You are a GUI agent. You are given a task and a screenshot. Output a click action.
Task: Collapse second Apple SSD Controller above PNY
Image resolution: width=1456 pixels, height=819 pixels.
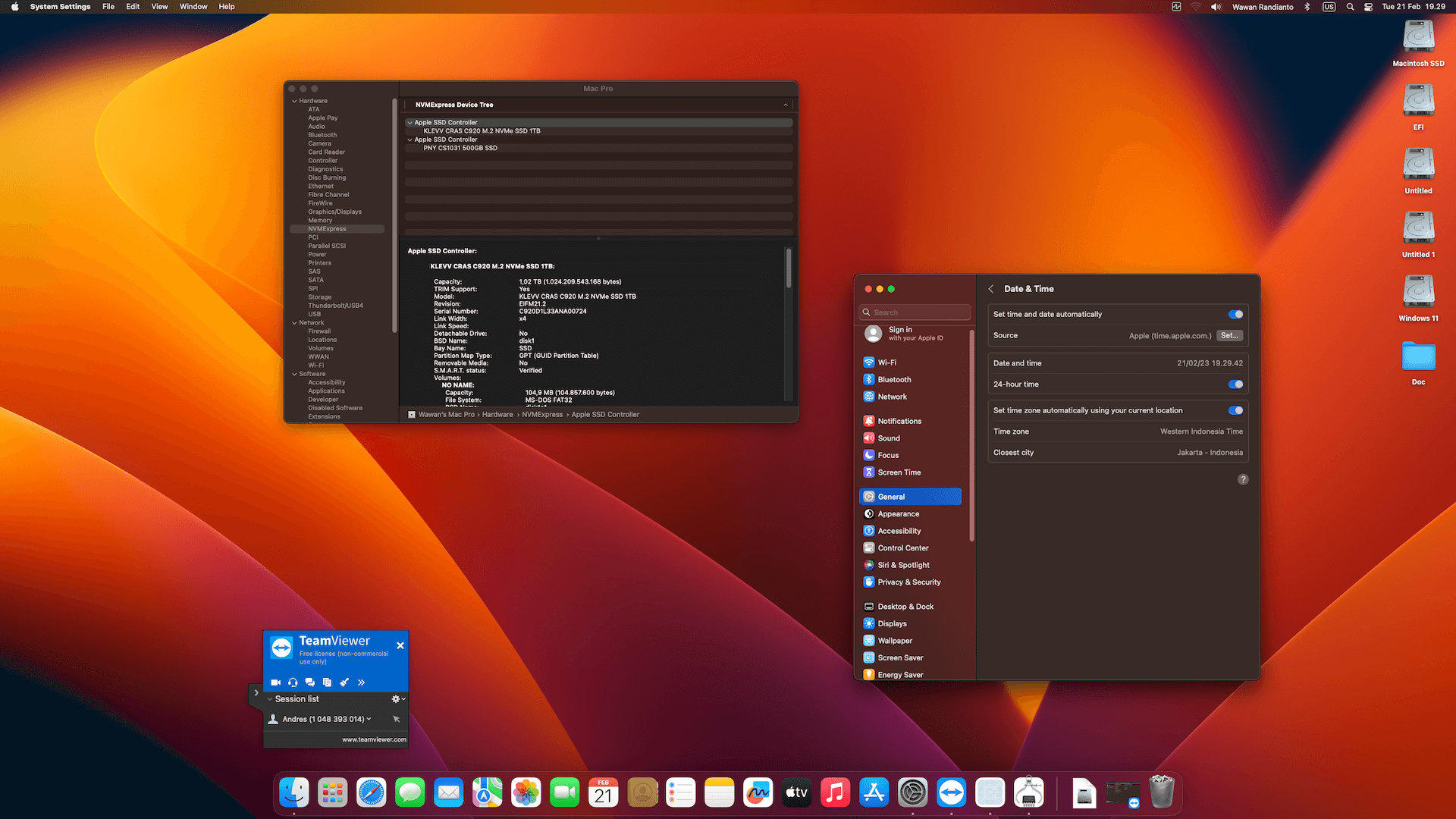[410, 140]
